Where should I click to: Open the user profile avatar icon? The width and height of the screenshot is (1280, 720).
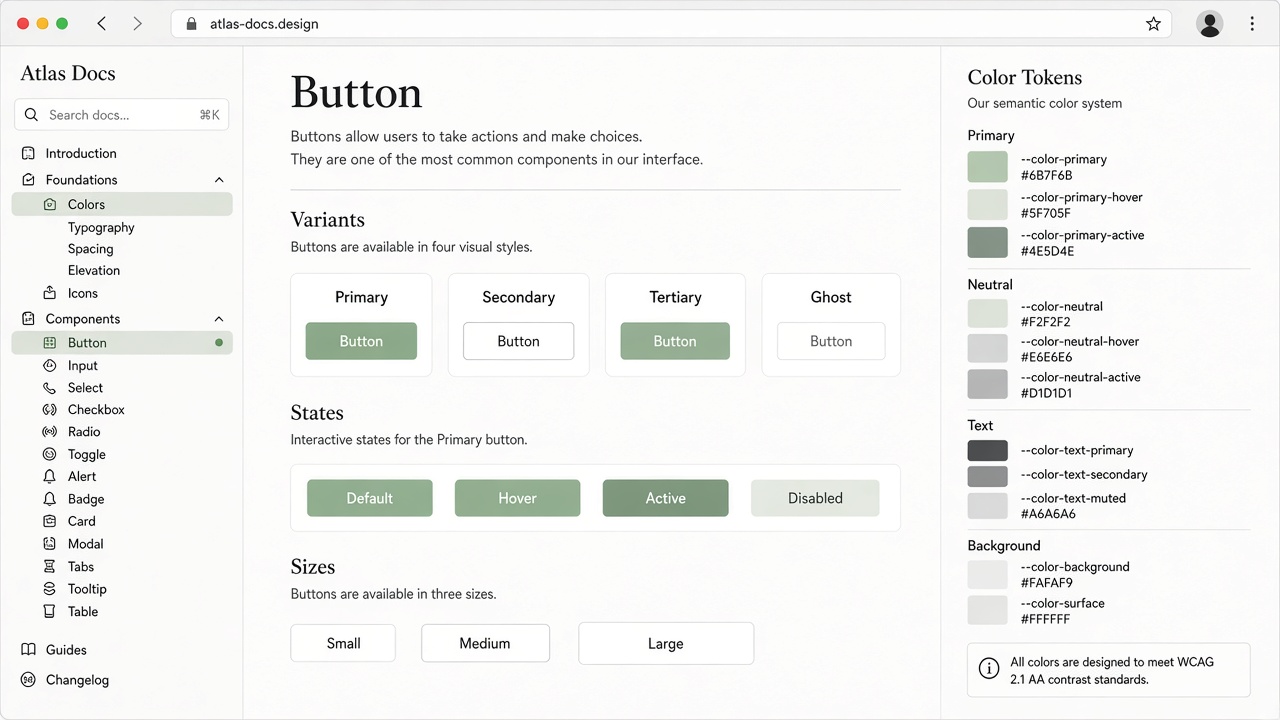(x=1210, y=24)
